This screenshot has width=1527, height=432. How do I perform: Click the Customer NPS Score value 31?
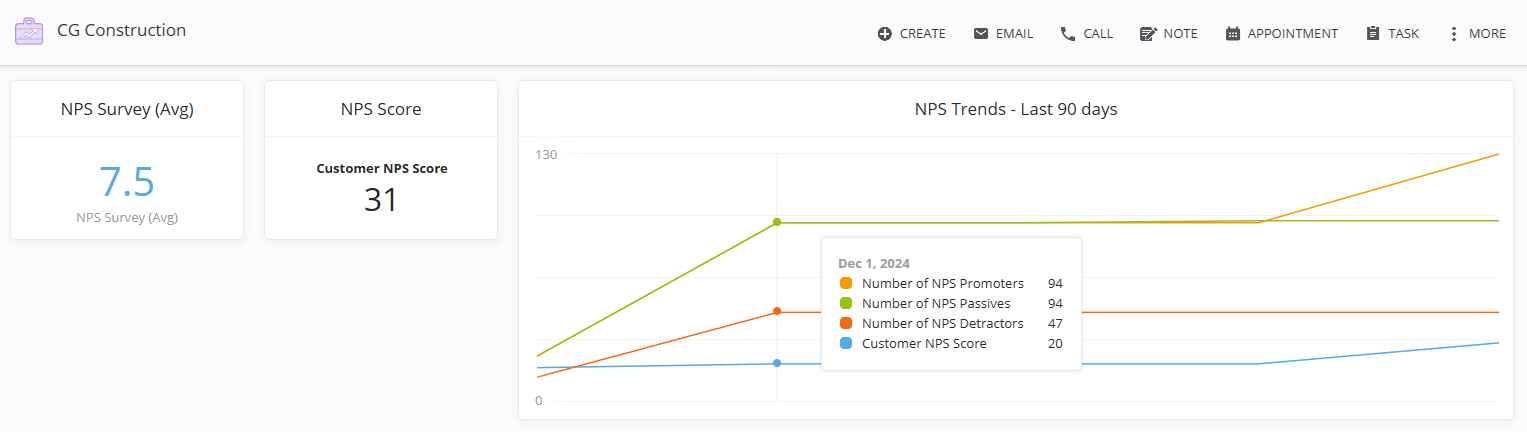coord(381,200)
